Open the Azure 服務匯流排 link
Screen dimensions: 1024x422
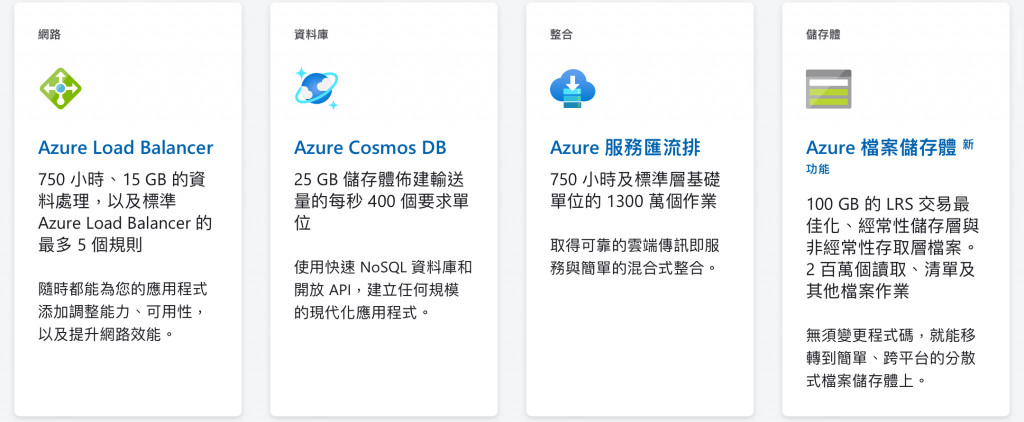coord(625,148)
